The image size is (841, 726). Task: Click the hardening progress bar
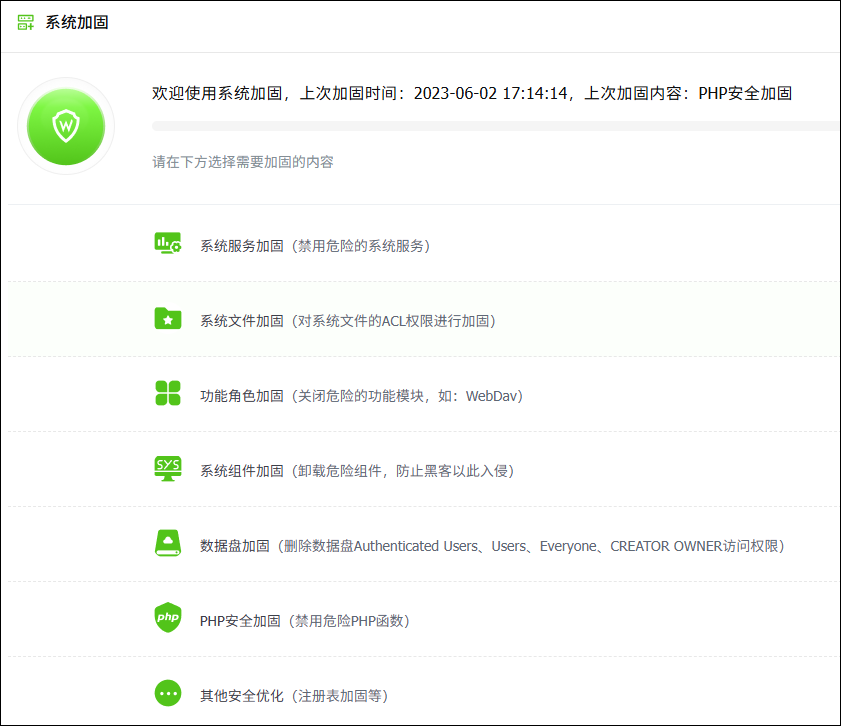tap(495, 127)
